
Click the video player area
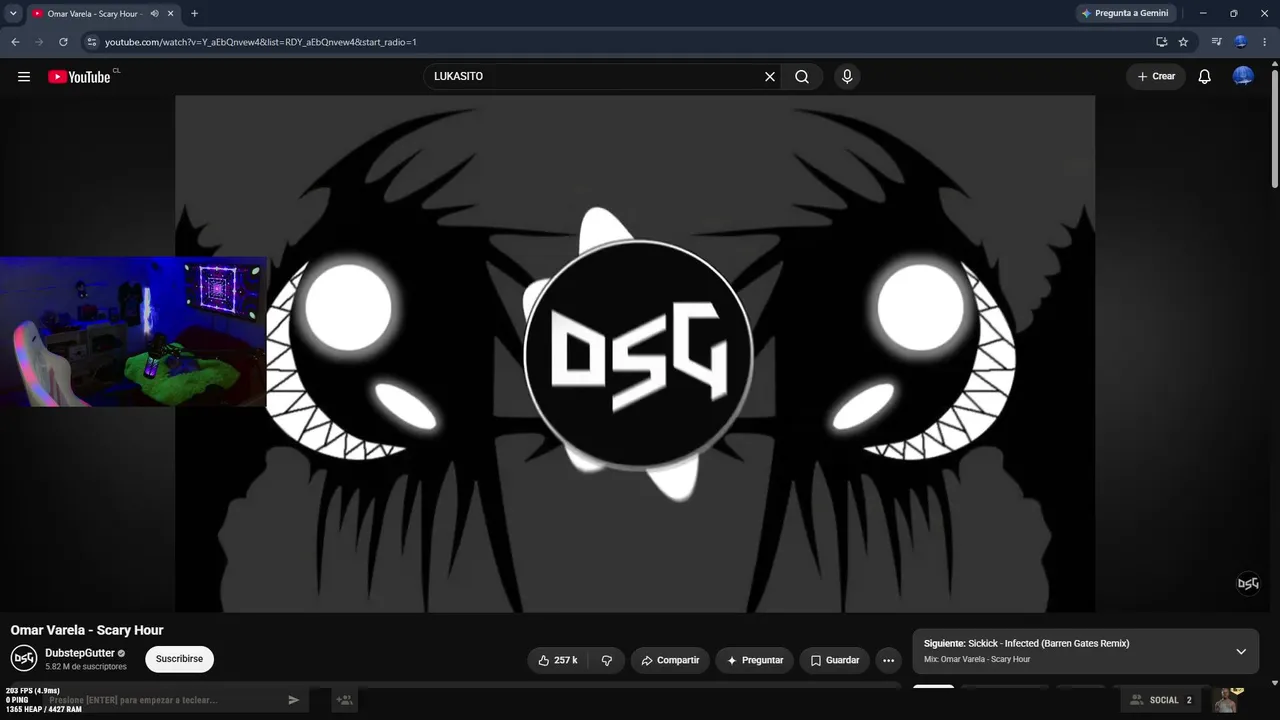coord(635,354)
